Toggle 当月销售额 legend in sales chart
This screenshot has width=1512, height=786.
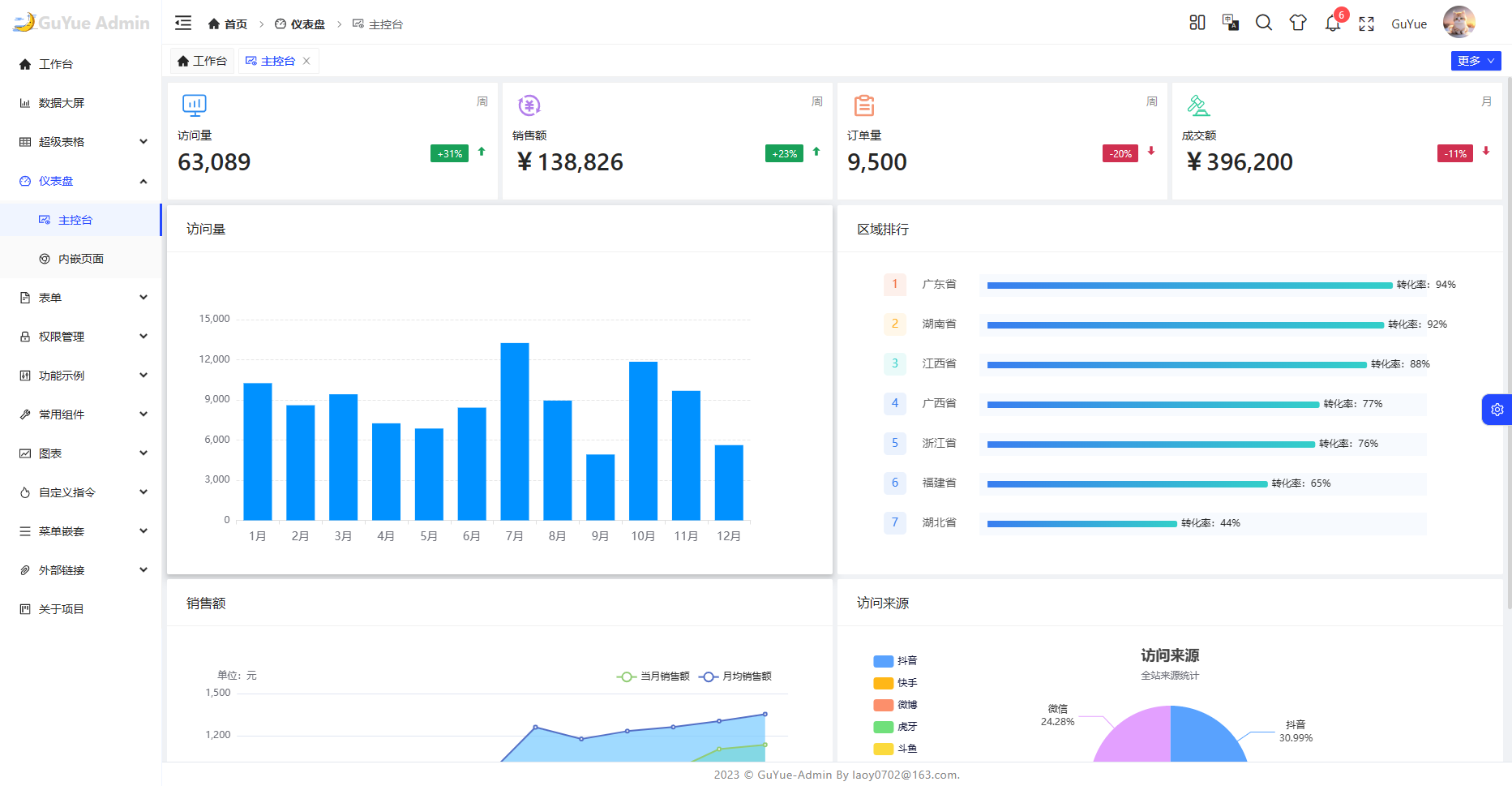pos(653,676)
